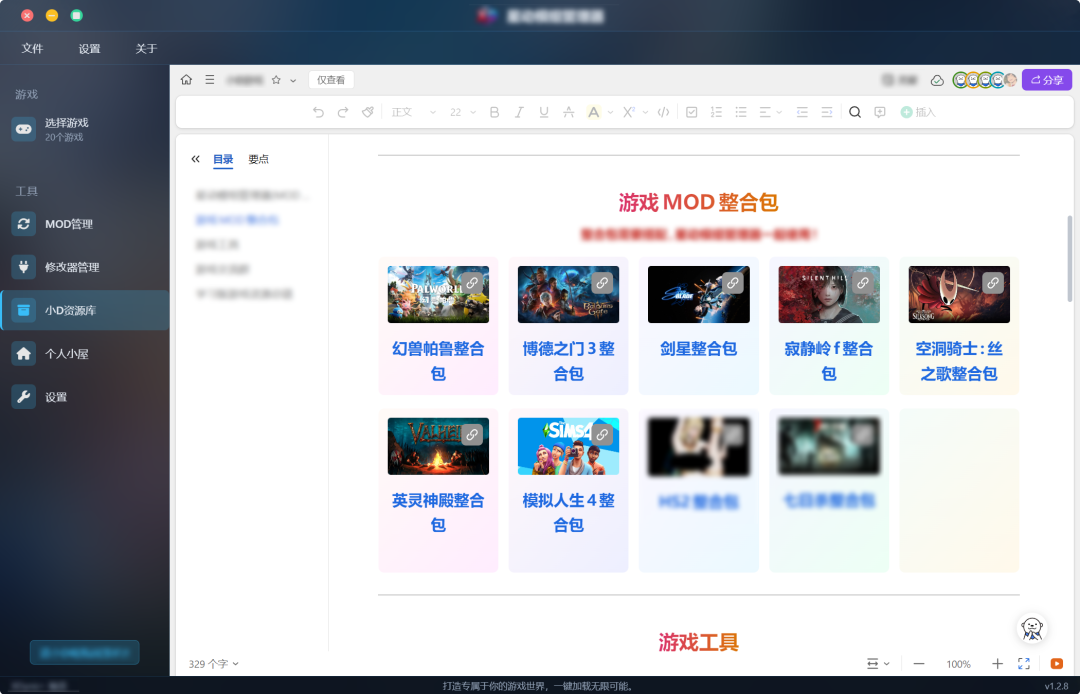Open the assistant mascot floating button
Image resolution: width=1080 pixels, height=694 pixels.
coord(1032,628)
